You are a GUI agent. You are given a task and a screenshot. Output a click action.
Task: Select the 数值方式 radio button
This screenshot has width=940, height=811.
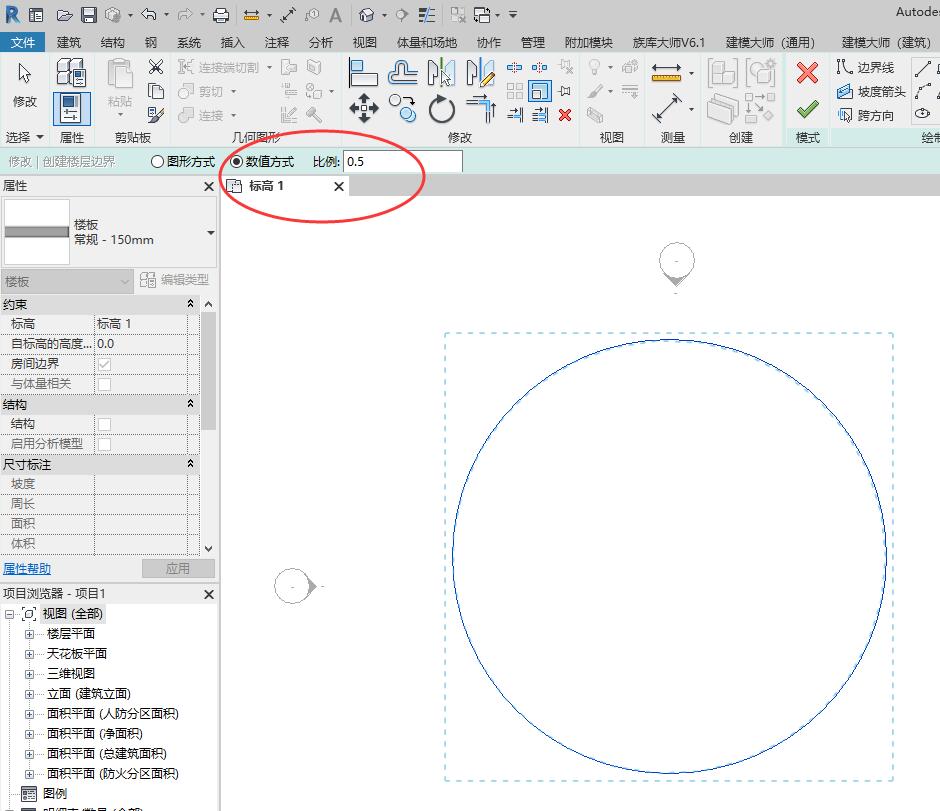(236, 161)
